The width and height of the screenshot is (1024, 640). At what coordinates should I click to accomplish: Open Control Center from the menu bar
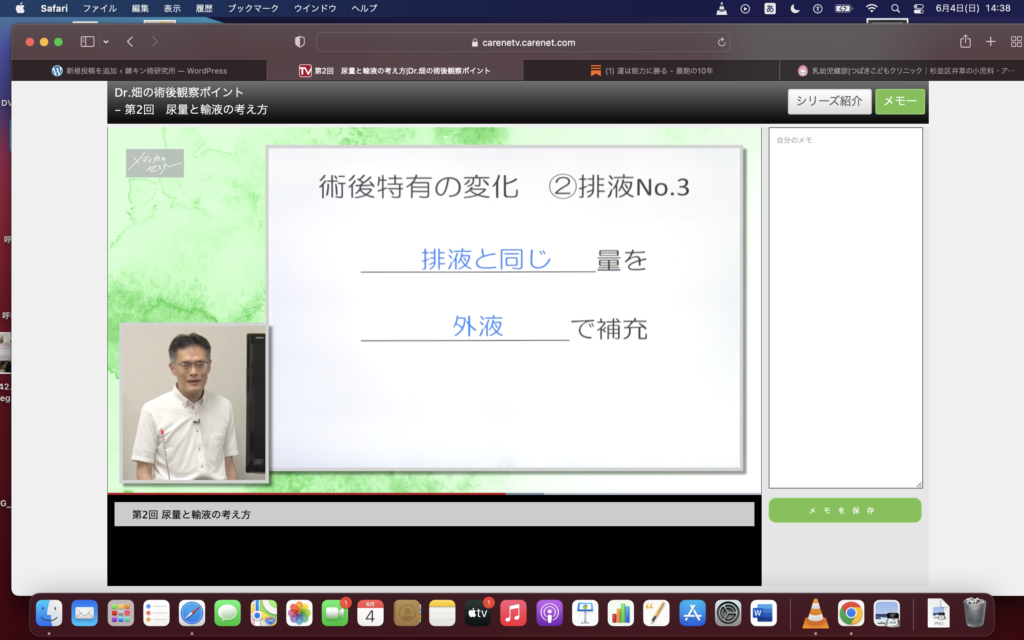pyautogui.click(x=918, y=8)
